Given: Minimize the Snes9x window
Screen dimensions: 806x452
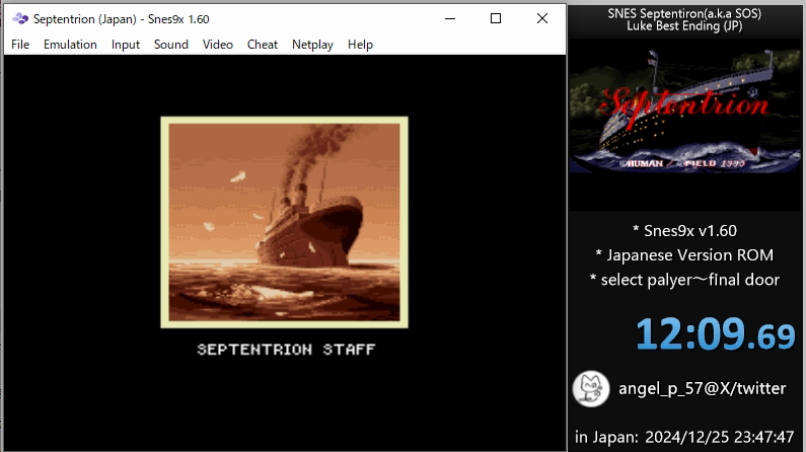Looking at the screenshot, I should (x=450, y=19).
